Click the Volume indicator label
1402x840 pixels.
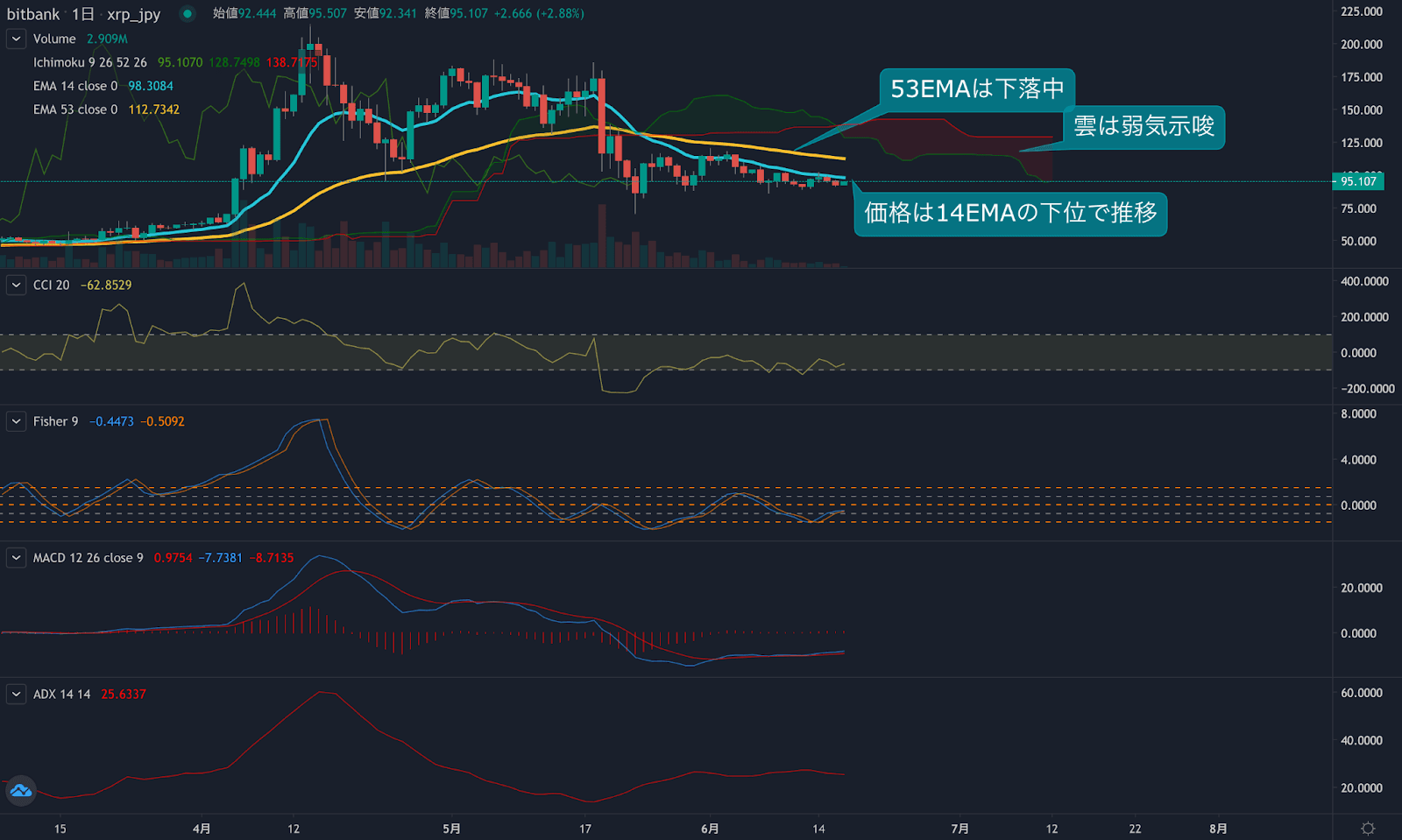[54, 39]
